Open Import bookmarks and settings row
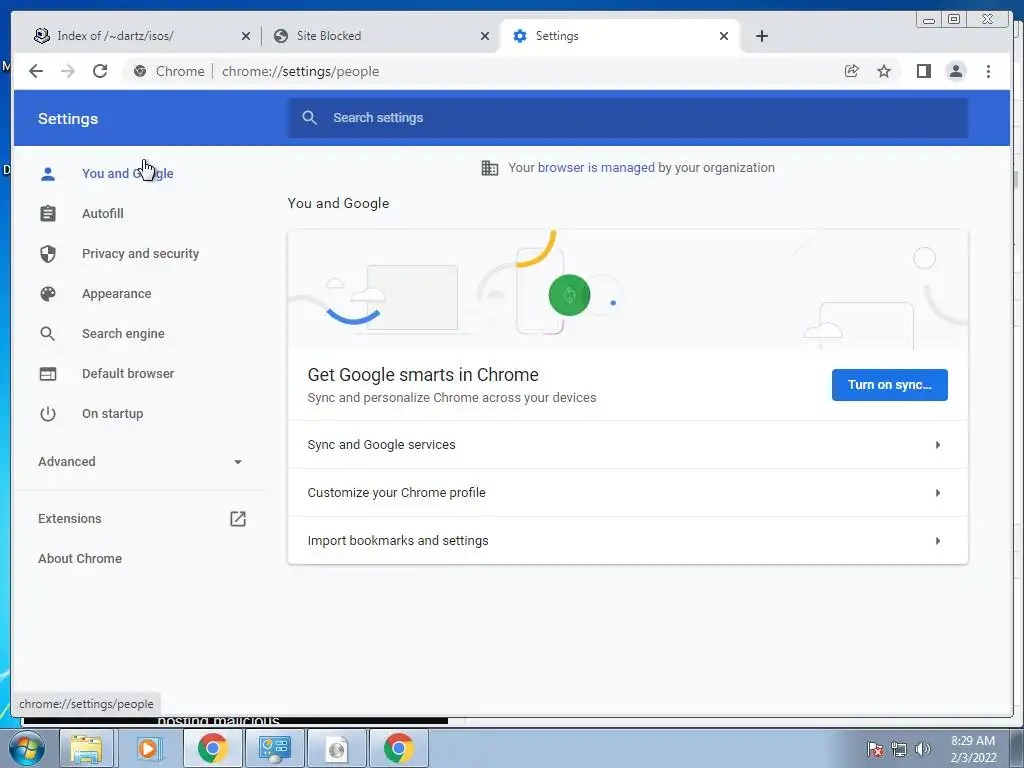 (628, 541)
